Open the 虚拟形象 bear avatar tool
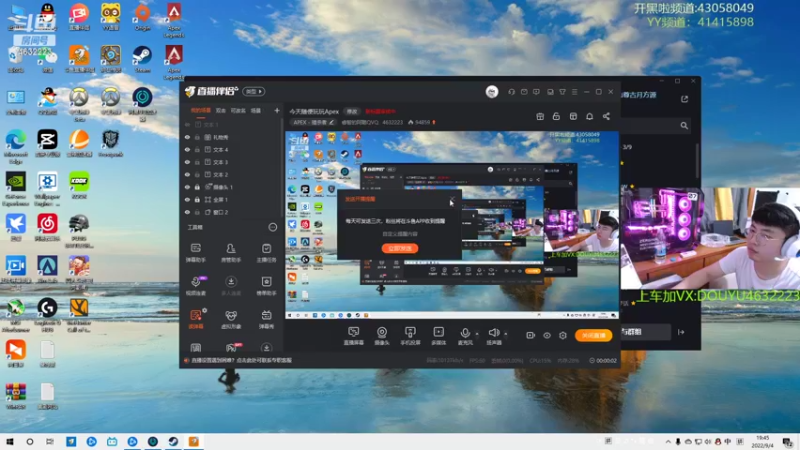Image resolution: width=800 pixels, height=450 pixels. tap(231, 319)
